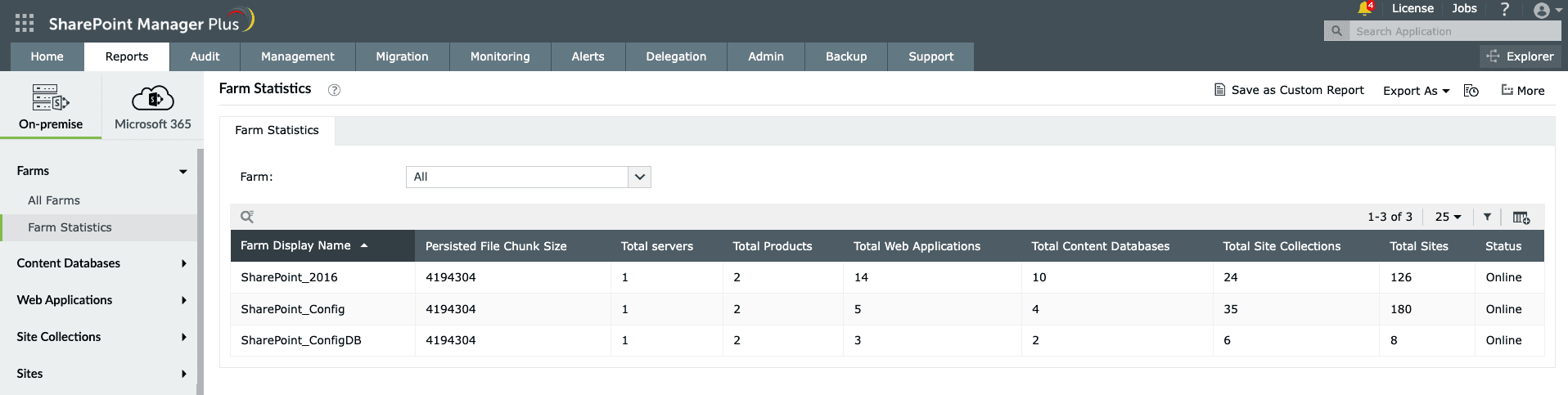This screenshot has height=395, width=1568.
Task: Open the add/remove columns icon
Action: tap(1521, 218)
